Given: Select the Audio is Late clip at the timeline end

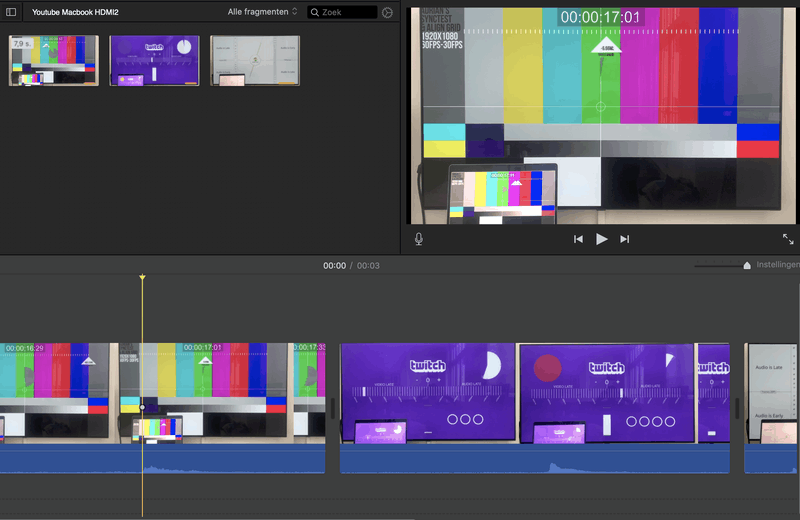Looking at the screenshot, I should (771, 393).
